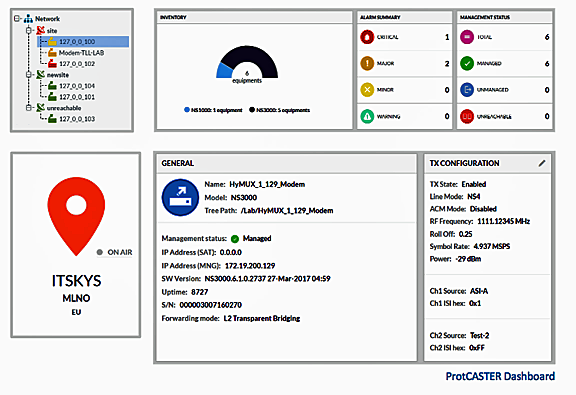Click the Unreachable red icon
Image resolution: width=576 pixels, height=395 pixels.
tap(467, 116)
